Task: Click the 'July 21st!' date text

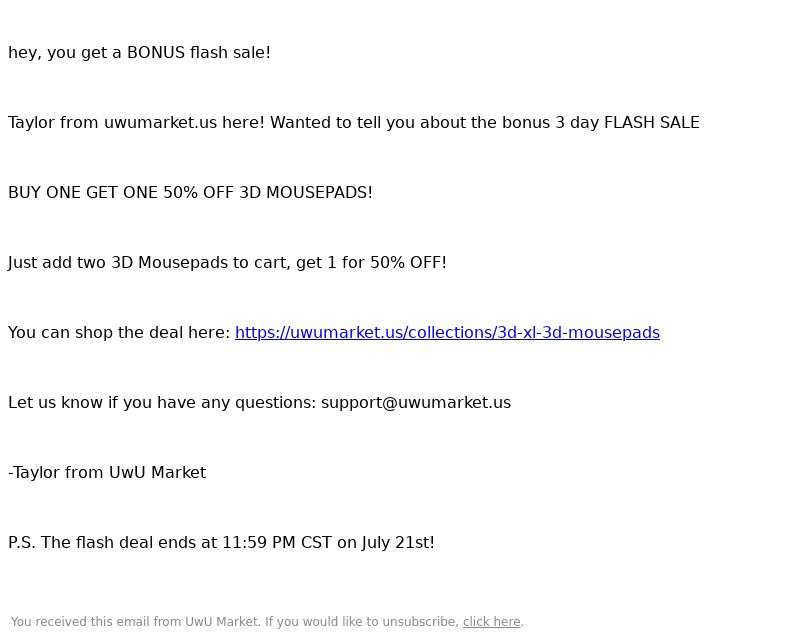Action: click(398, 542)
